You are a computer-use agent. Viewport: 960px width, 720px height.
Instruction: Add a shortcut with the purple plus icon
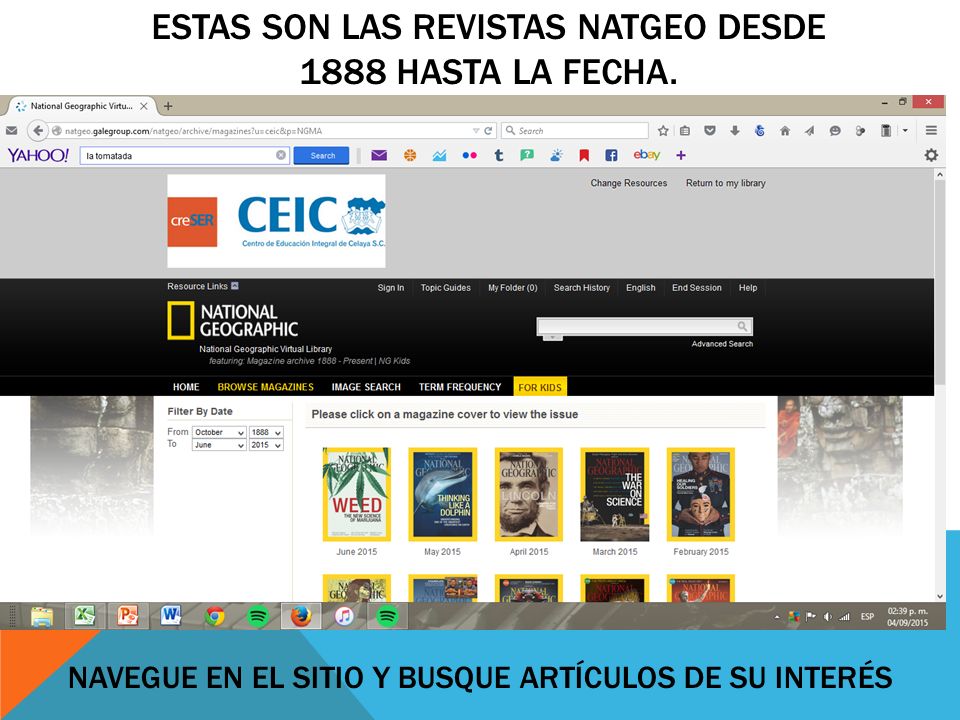pos(681,156)
